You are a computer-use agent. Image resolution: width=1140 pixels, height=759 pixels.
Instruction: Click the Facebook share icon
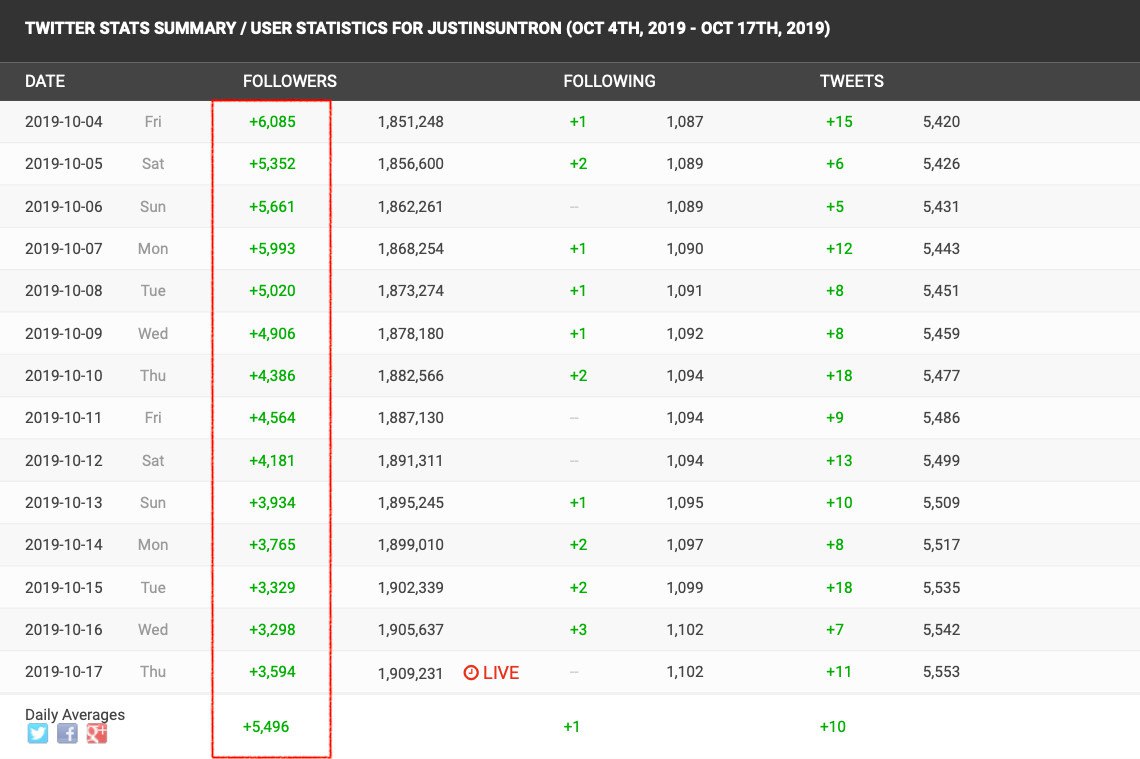tap(67, 733)
